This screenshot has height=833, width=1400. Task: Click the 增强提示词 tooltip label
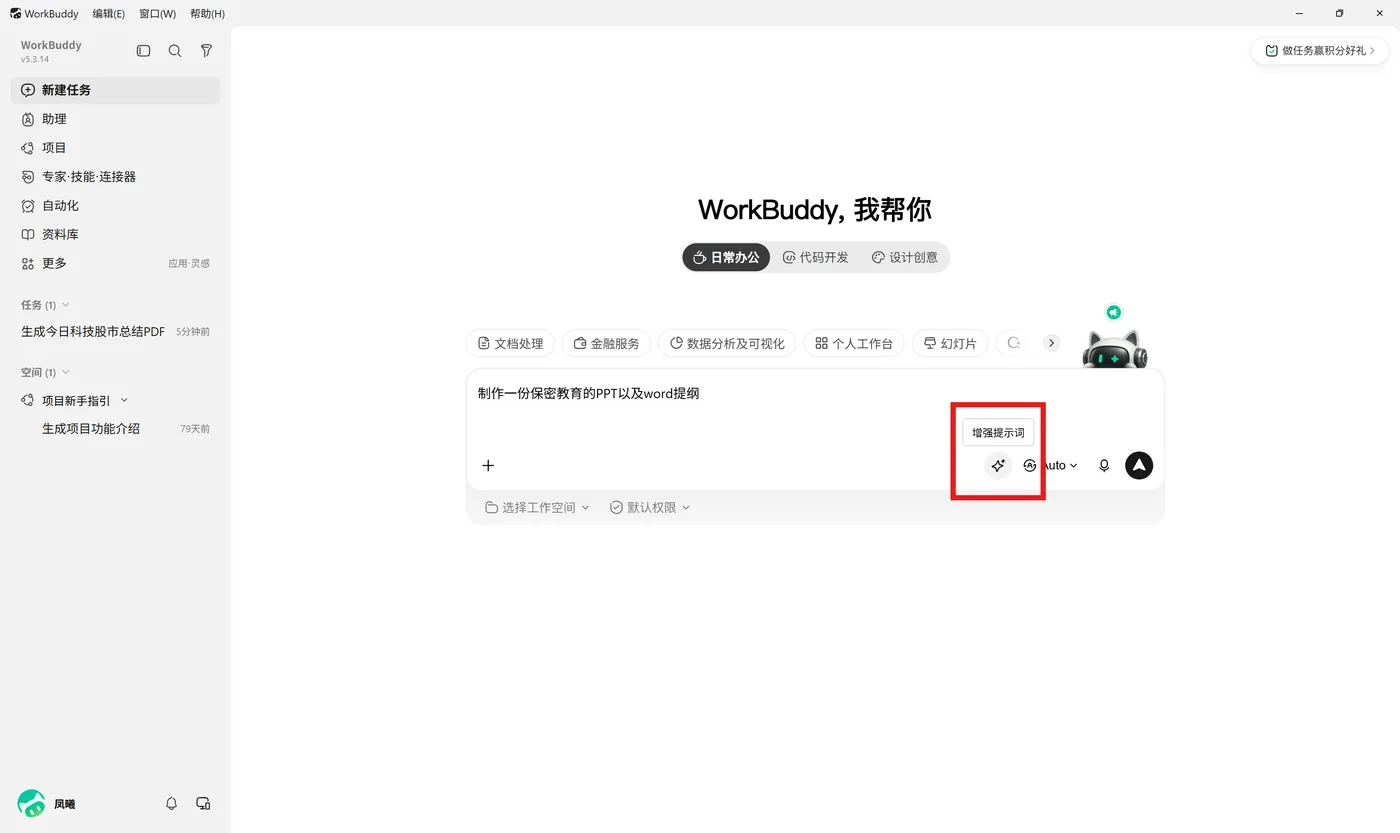click(998, 433)
